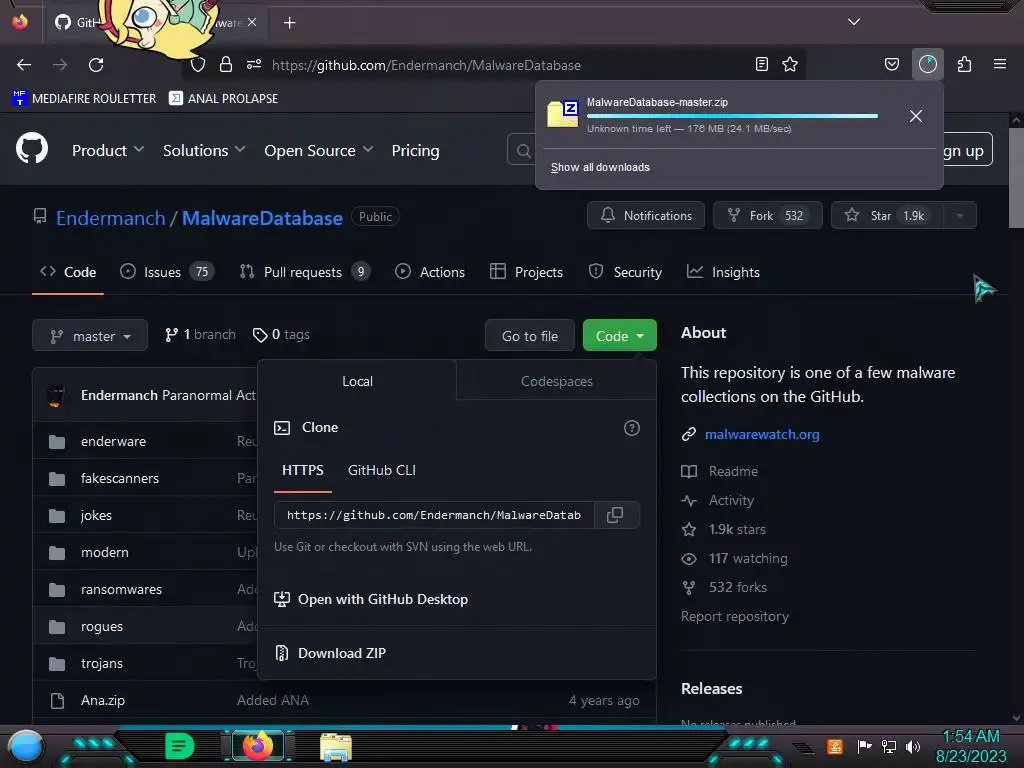Click the download progress bar
1024x768 pixels.
[x=732, y=116]
